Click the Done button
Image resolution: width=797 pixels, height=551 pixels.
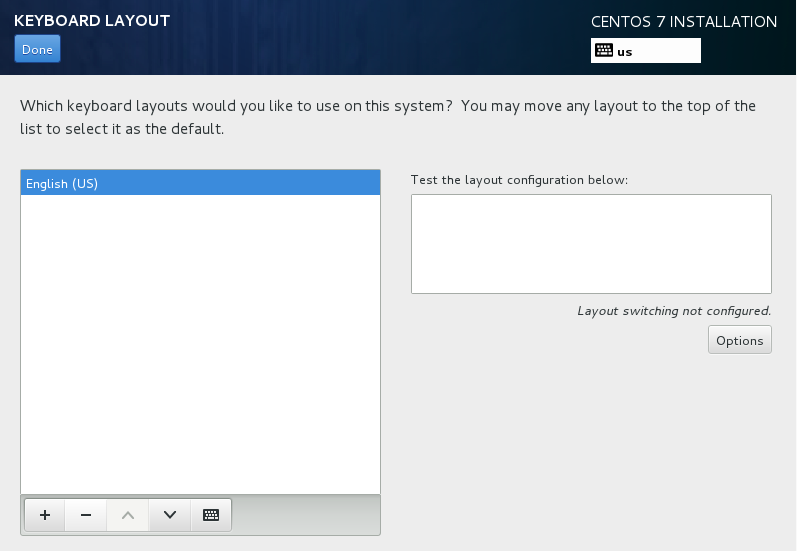click(37, 49)
